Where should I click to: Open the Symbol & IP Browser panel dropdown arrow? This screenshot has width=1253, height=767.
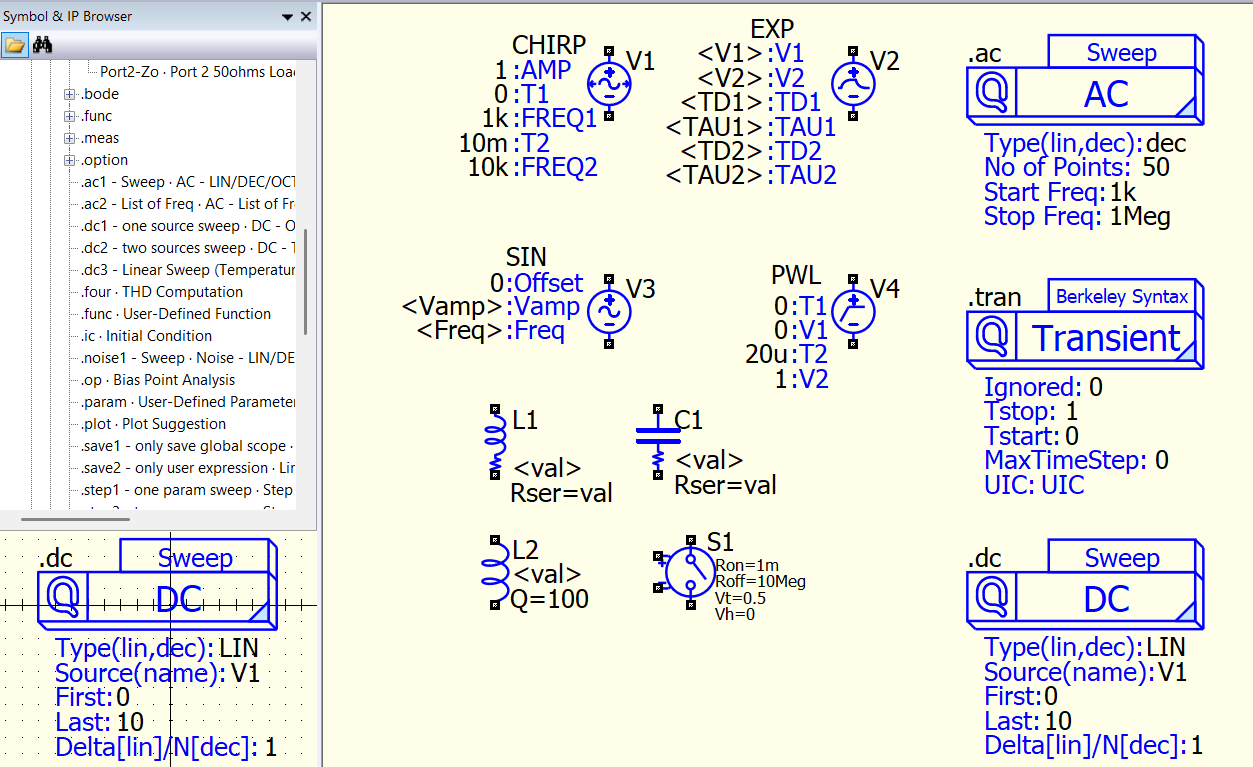coord(288,17)
